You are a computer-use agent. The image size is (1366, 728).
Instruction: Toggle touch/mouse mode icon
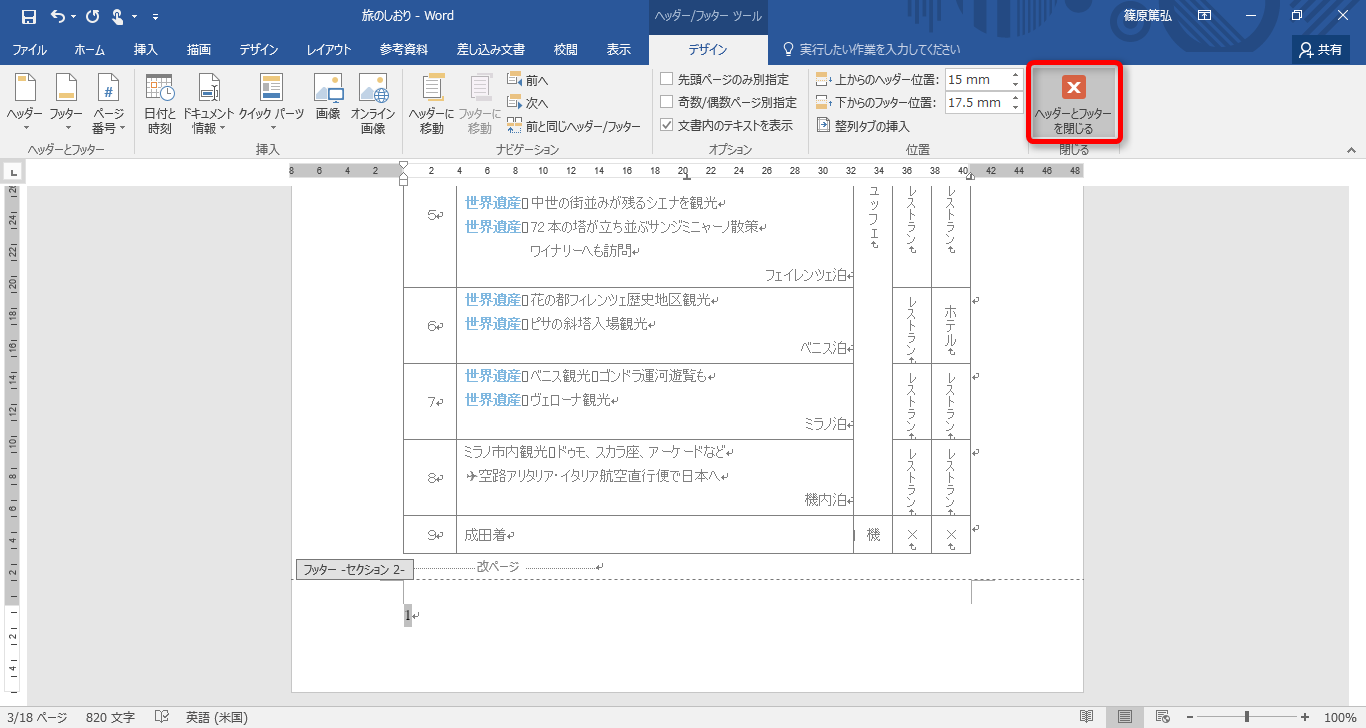pyautogui.click(x=119, y=16)
